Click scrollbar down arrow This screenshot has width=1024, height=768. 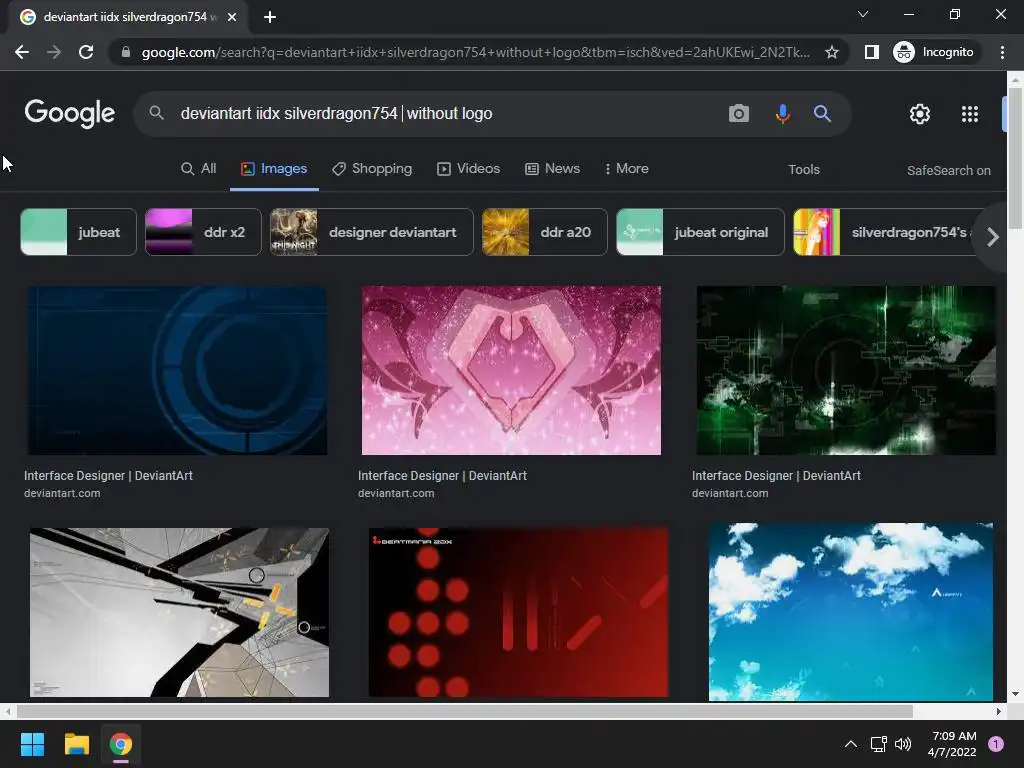click(x=1015, y=694)
